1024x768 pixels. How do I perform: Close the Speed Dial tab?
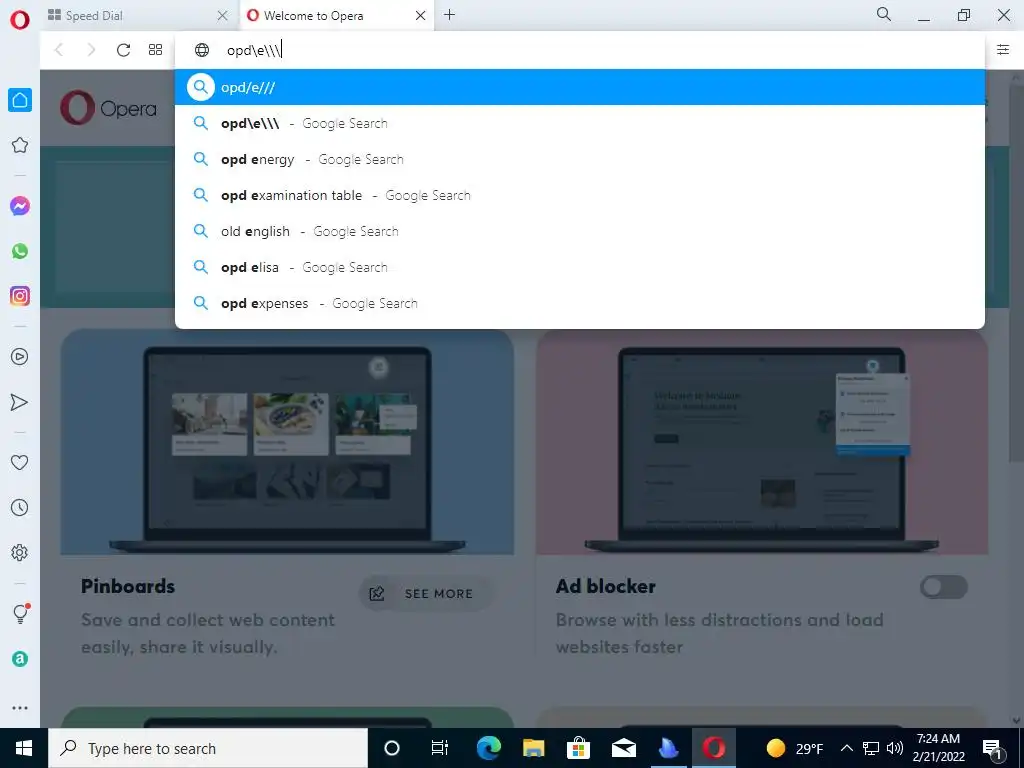coord(223,16)
